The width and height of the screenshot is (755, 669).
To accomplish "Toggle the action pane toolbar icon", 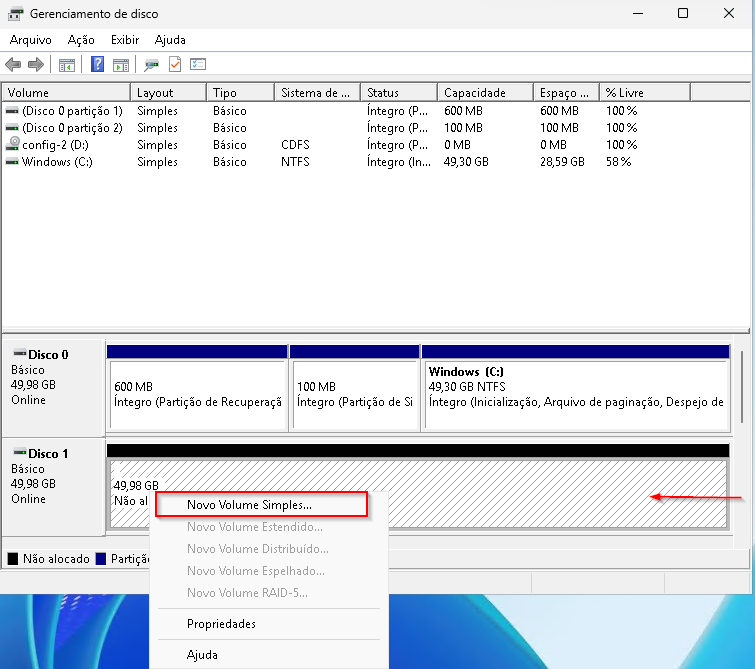I will click(x=121, y=65).
